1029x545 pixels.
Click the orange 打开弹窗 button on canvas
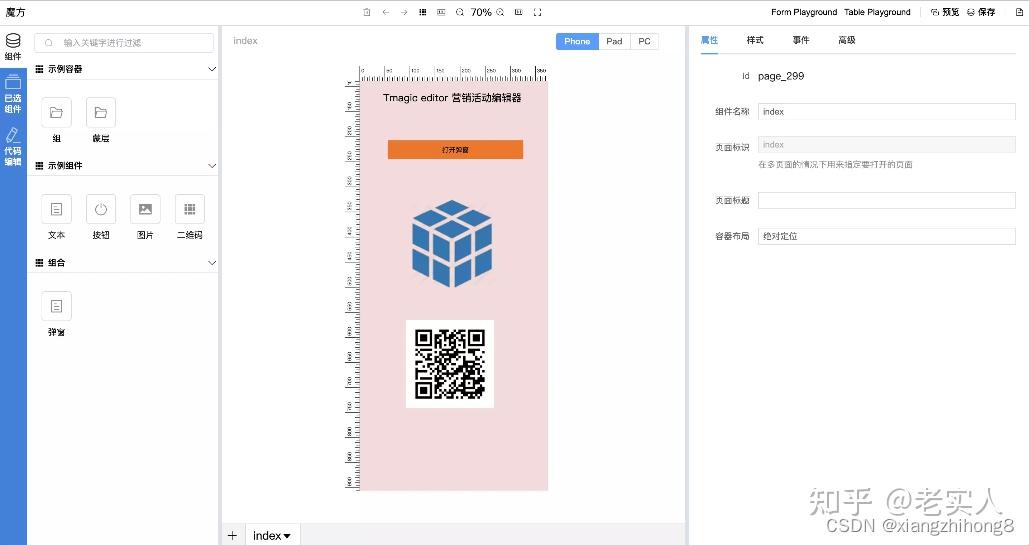pyautogui.click(x=455, y=150)
